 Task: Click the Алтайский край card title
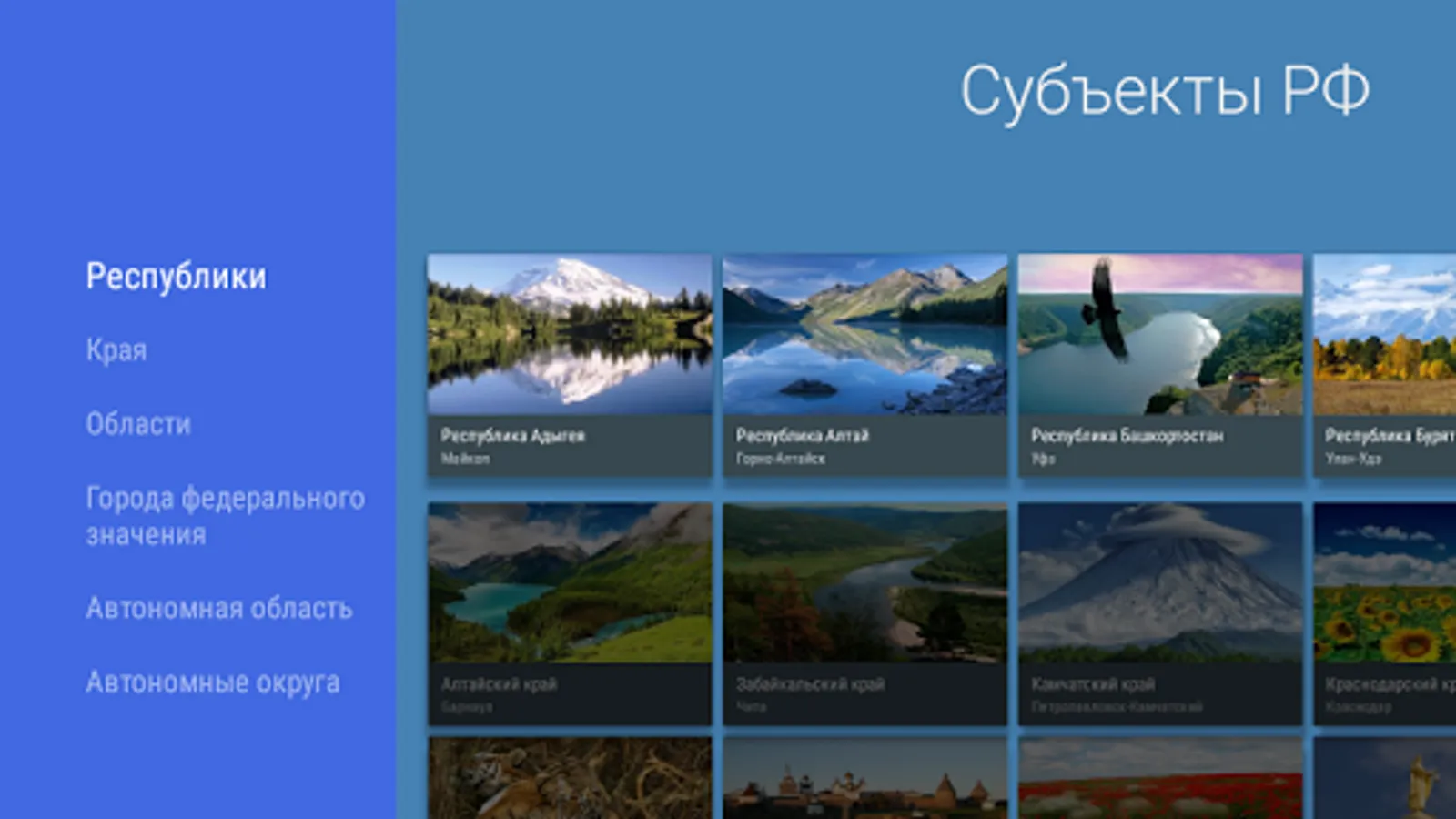(x=499, y=684)
